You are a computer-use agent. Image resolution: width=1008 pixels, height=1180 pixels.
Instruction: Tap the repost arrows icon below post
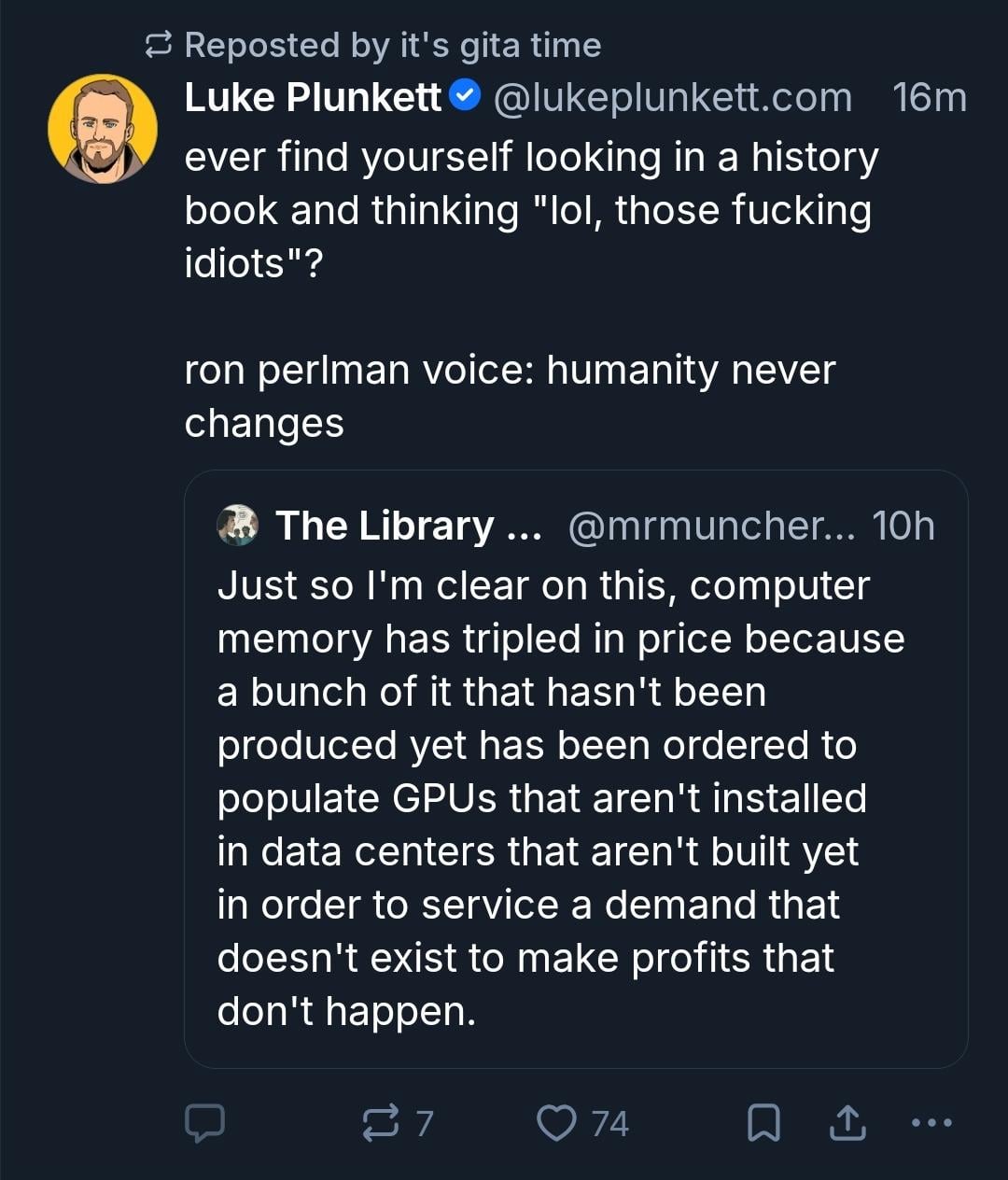click(x=380, y=1122)
